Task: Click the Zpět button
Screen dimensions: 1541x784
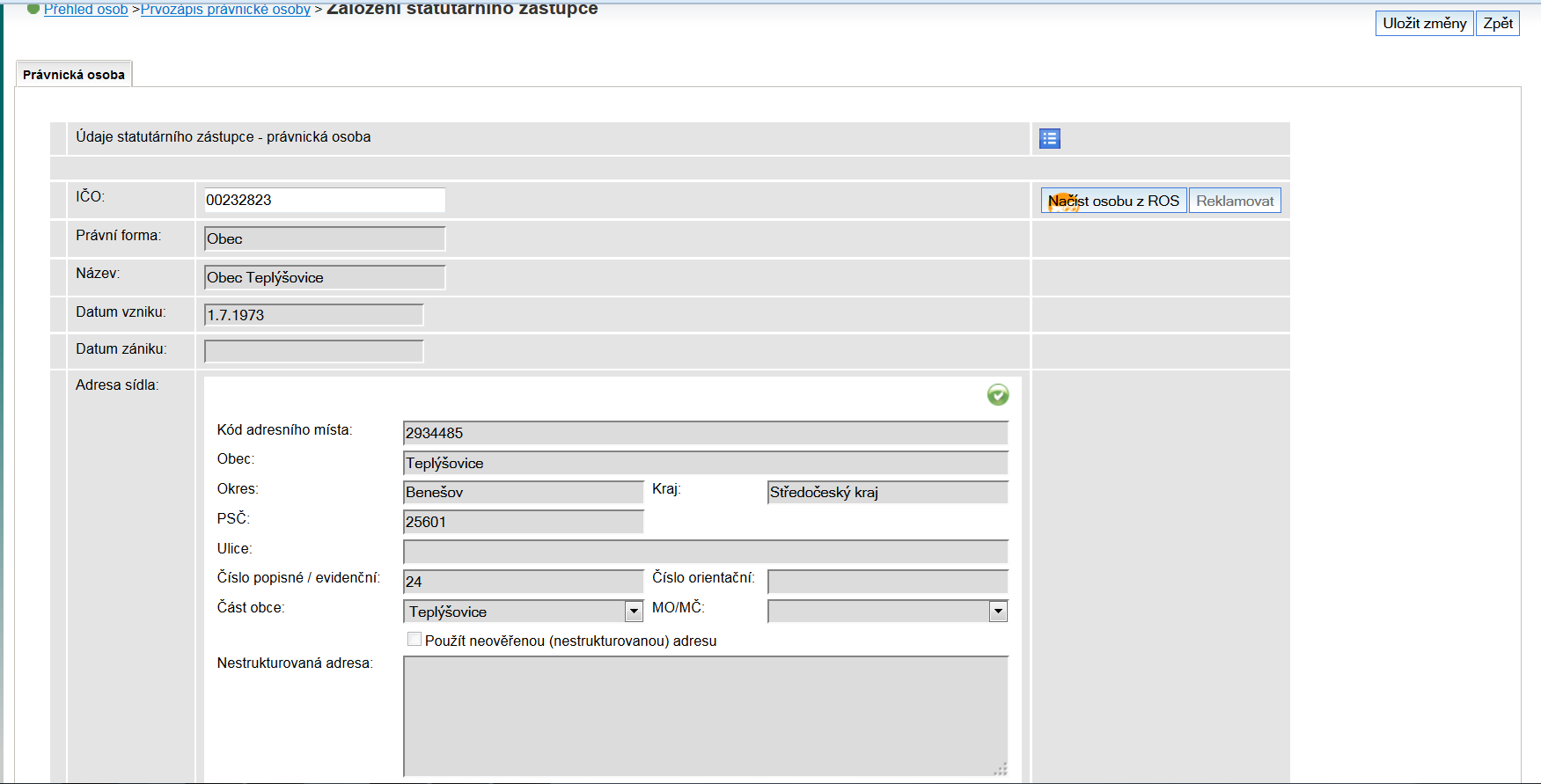Action: pyautogui.click(x=1498, y=23)
